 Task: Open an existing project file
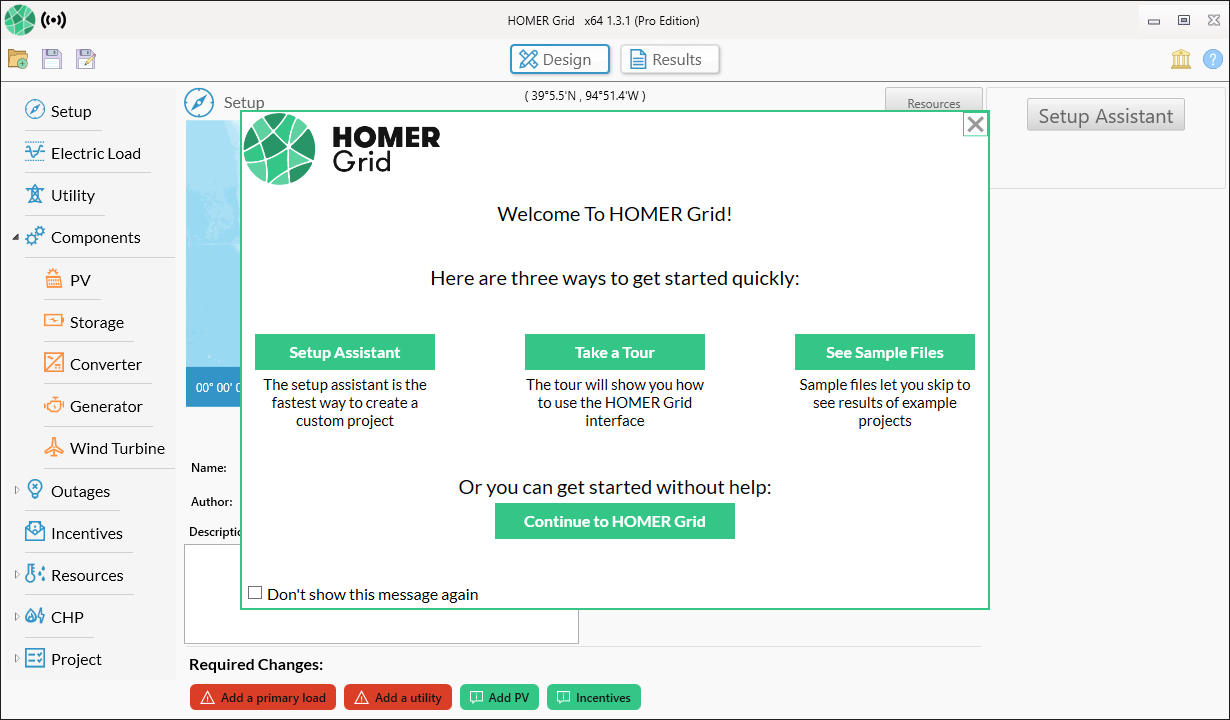(17, 58)
